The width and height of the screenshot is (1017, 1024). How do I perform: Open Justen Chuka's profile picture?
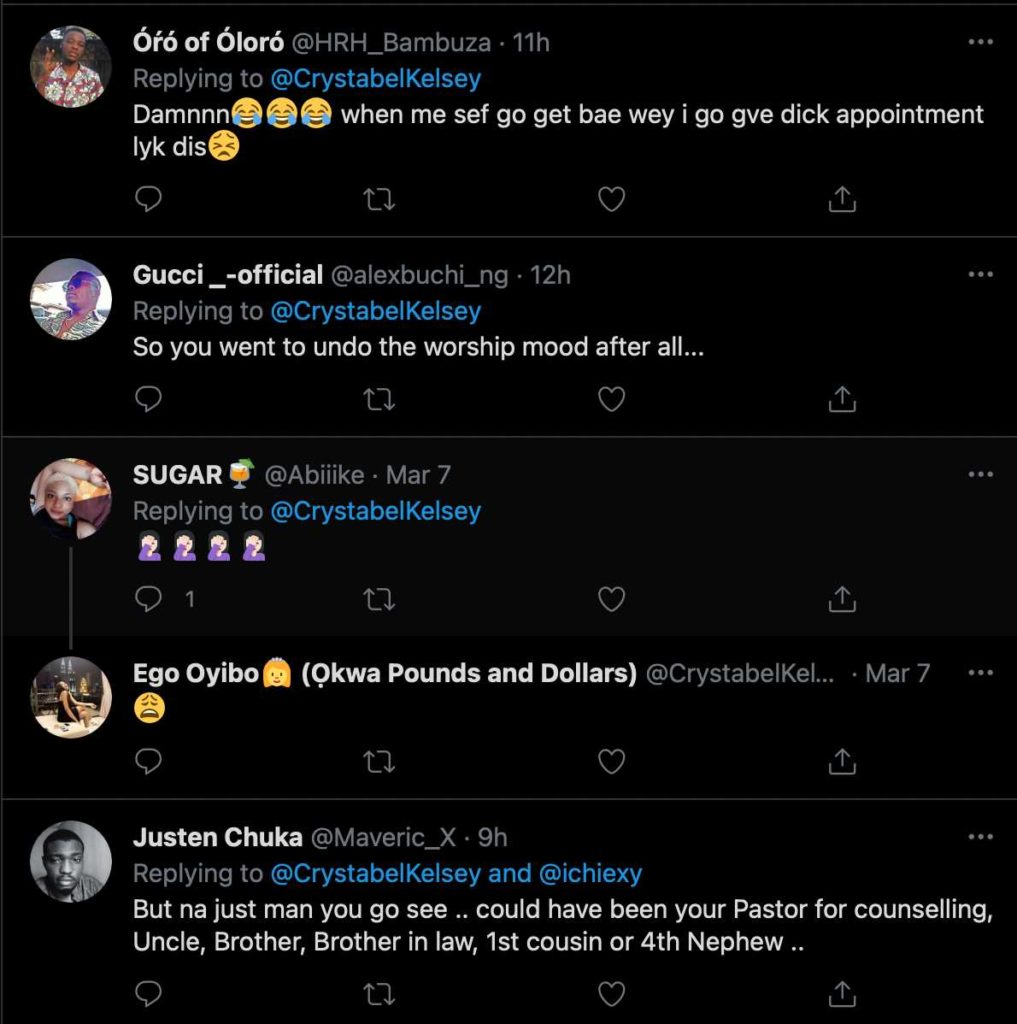70,859
